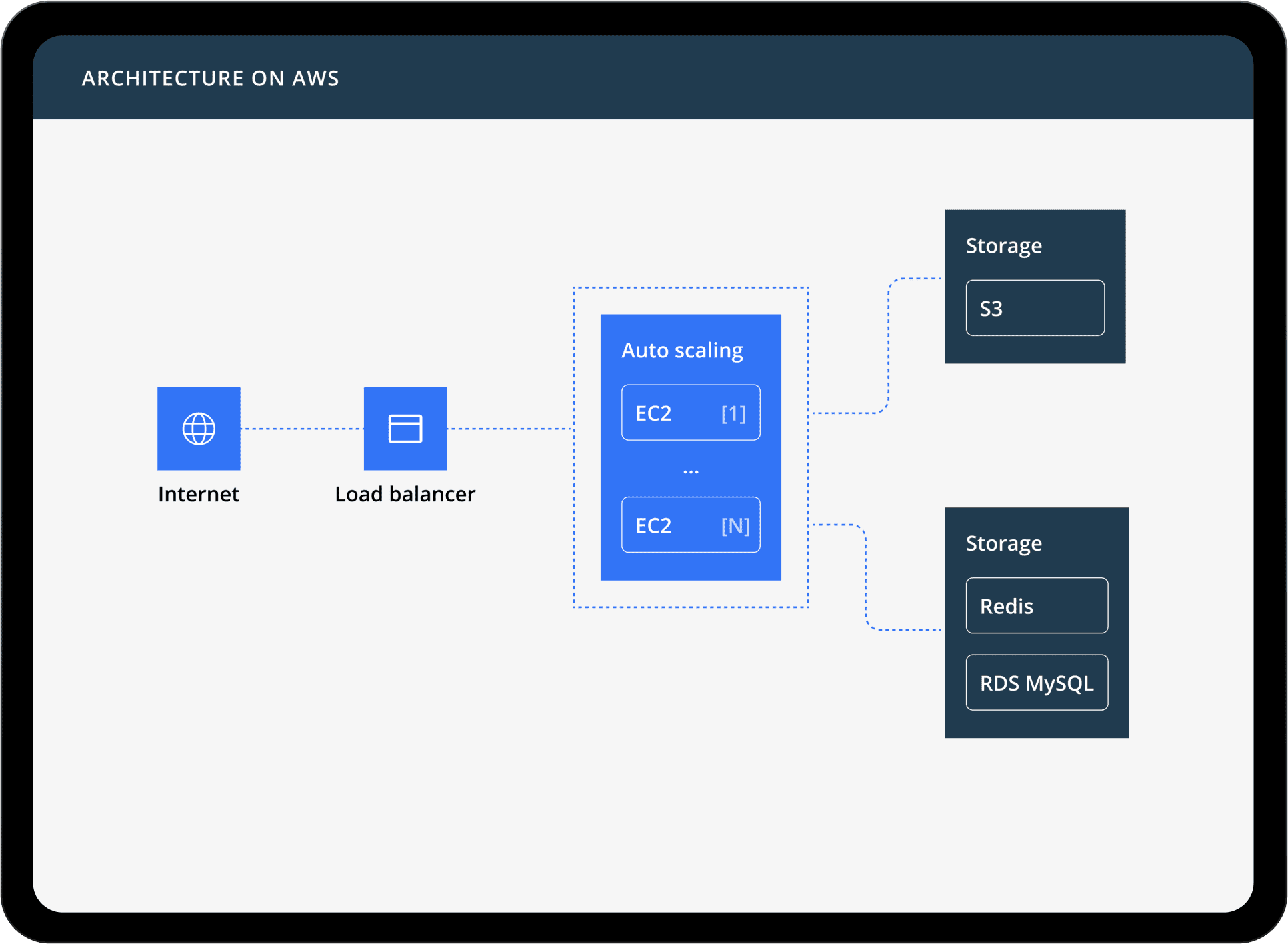Click the Storage heading above Redis

point(1004,543)
